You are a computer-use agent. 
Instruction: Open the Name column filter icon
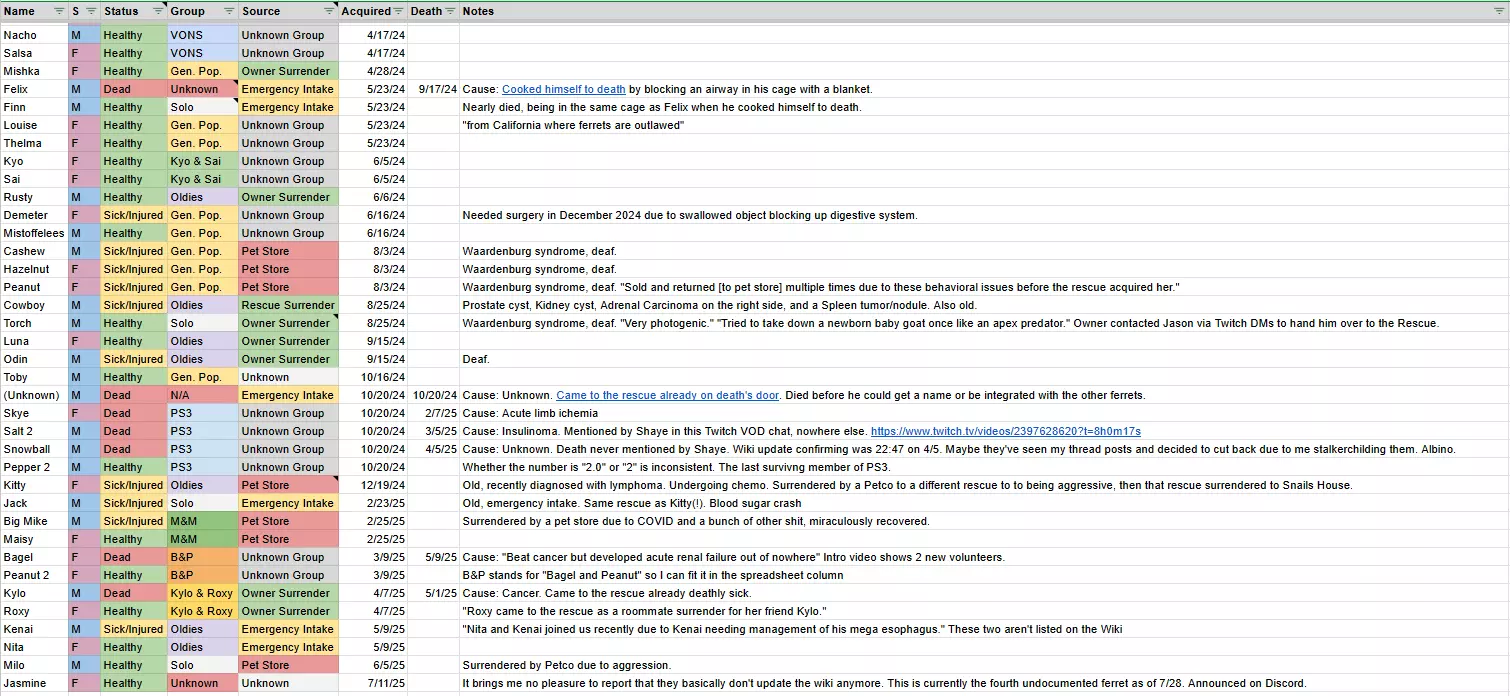click(57, 11)
